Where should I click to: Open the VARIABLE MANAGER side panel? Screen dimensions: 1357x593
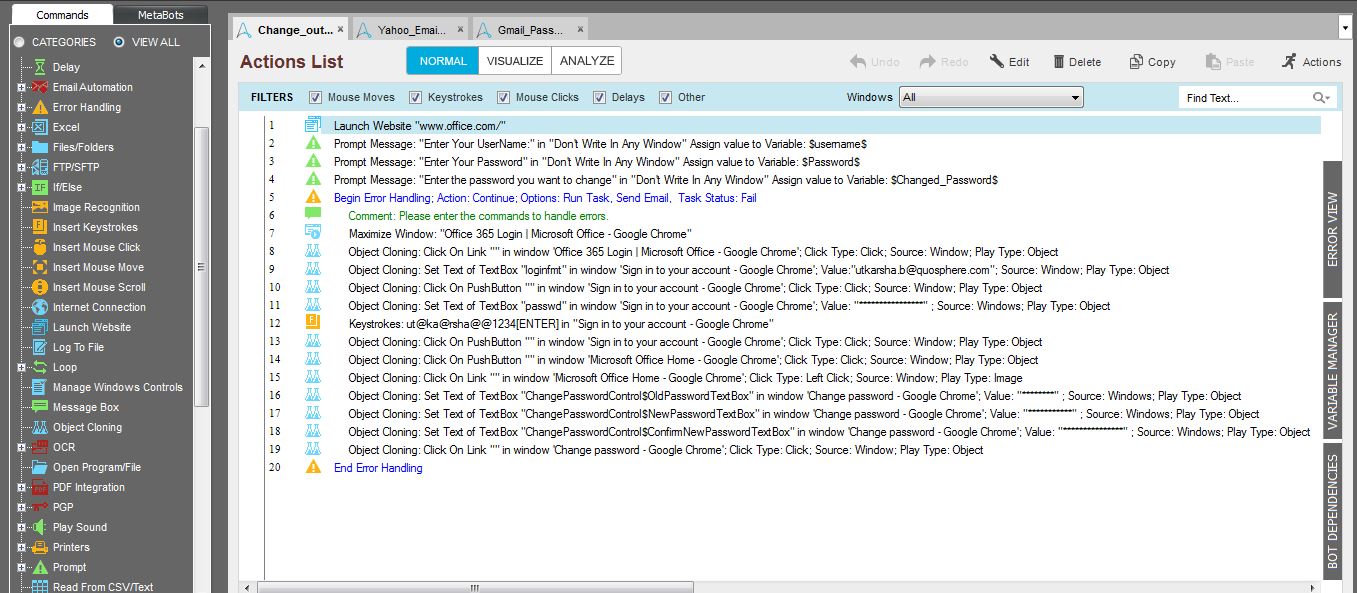(1332, 371)
